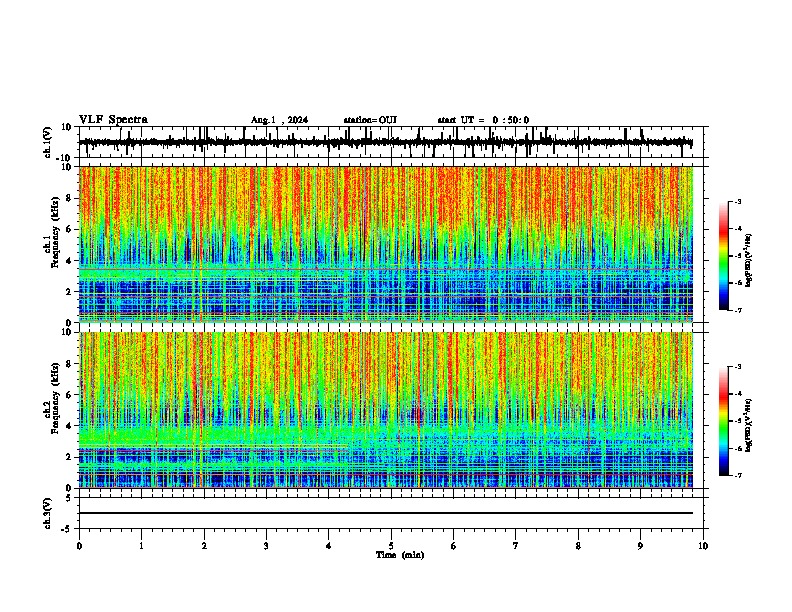Click the ch.2 spectrogram color scale bar
The width and height of the screenshot is (792, 612).
724,421
